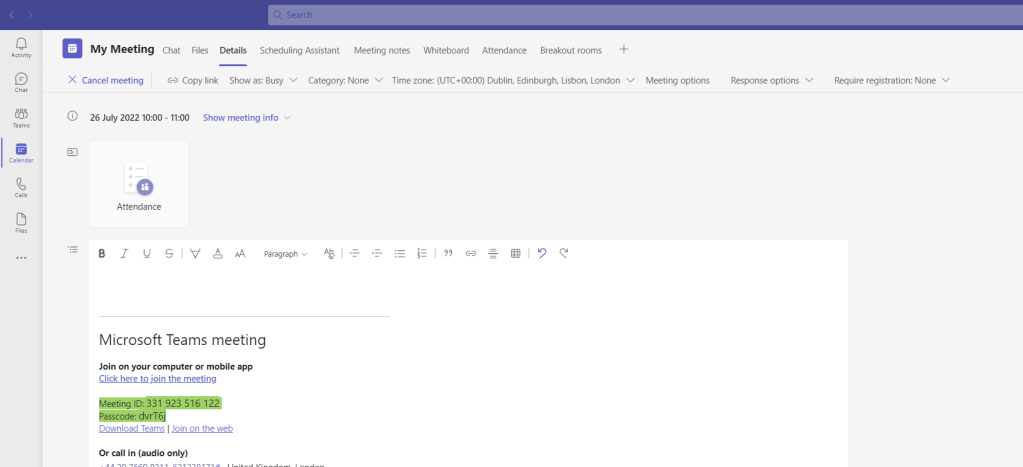Undo the last edit
Screen dimensions: 1023x467
tap(542, 254)
